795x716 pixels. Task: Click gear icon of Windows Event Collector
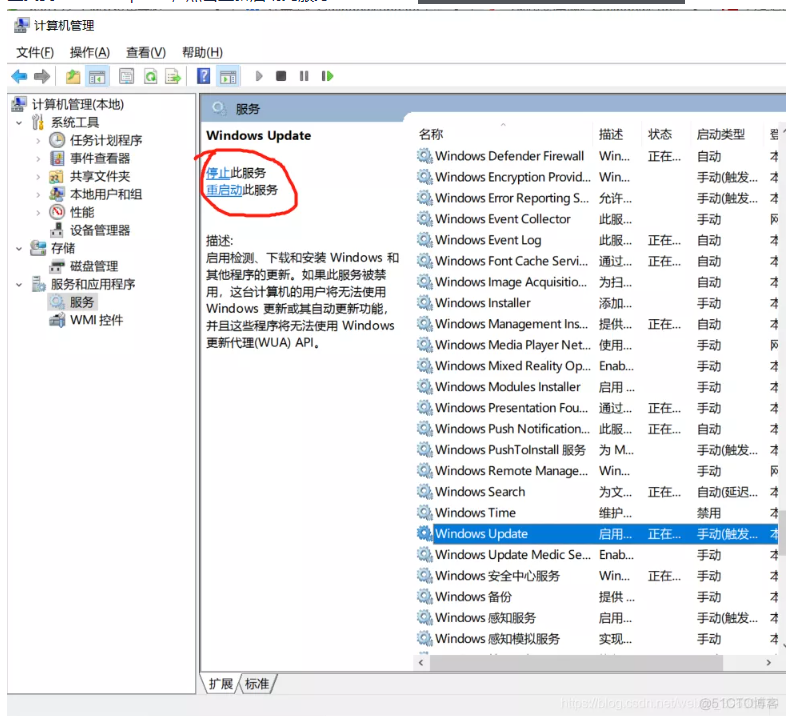tap(424, 219)
